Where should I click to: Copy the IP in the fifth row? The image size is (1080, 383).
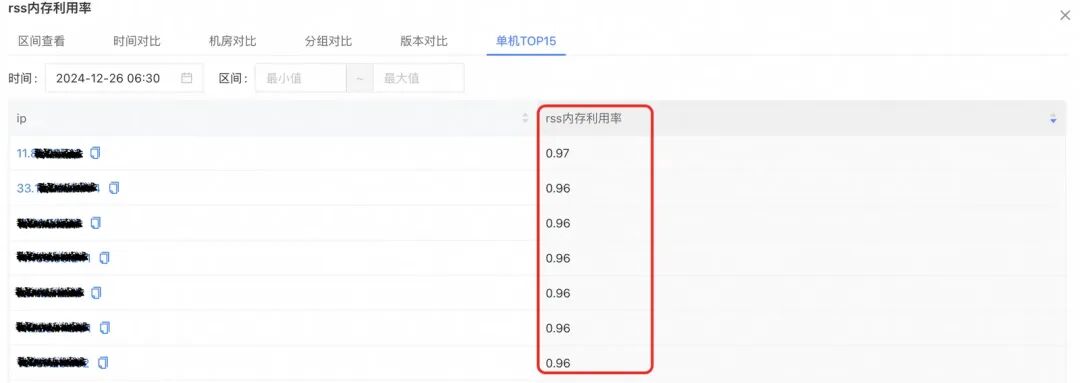click(96, 293)
